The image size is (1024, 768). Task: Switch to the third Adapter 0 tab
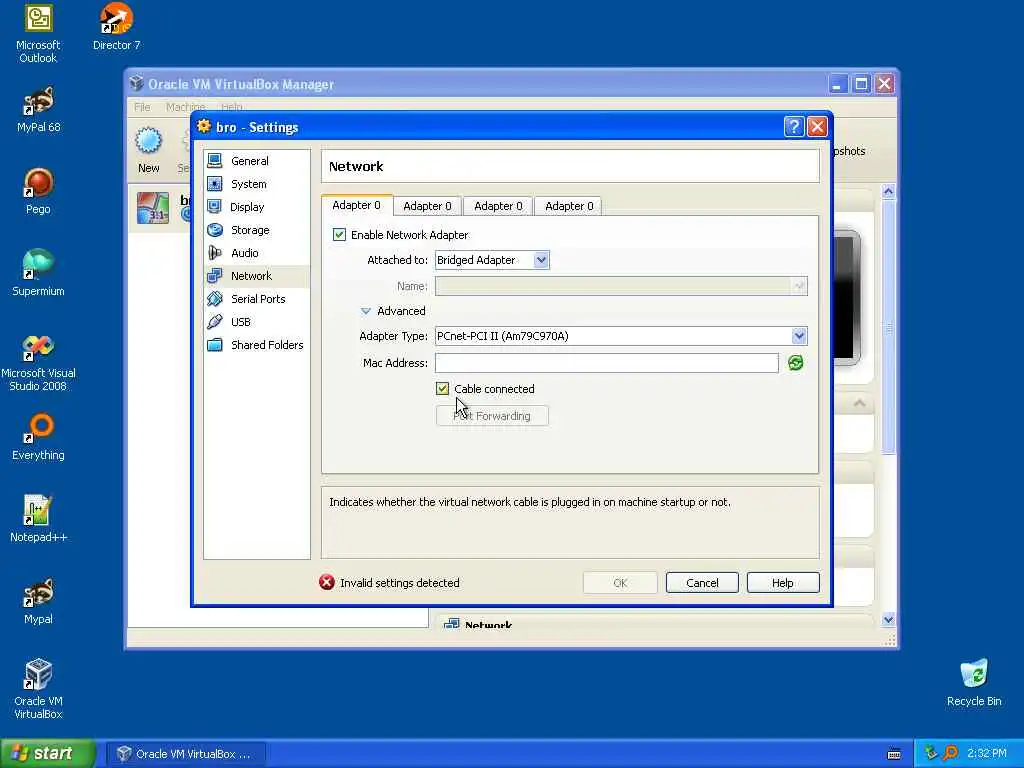pos(498,206)
